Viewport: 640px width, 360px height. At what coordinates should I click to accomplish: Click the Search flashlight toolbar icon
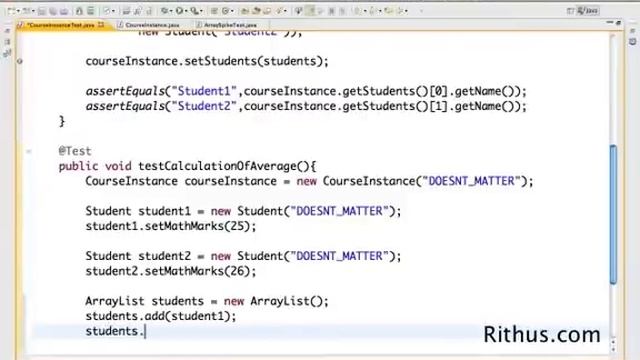tap(280, 11)
